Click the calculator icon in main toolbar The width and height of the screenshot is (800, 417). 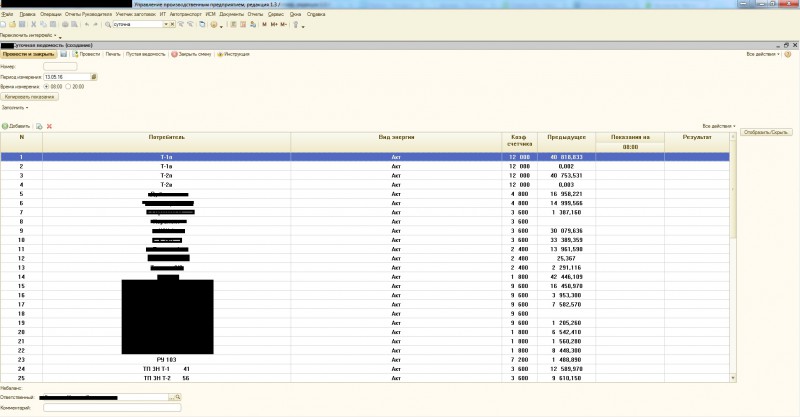click(x=233, y=24)
